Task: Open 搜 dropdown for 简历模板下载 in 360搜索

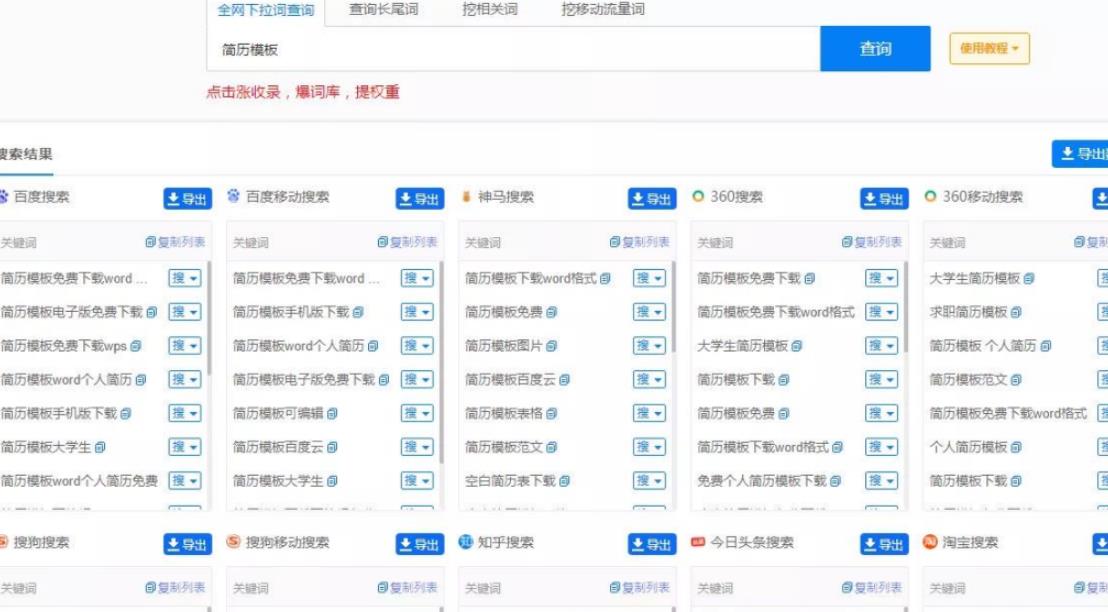Action: (x=882, y=379)
